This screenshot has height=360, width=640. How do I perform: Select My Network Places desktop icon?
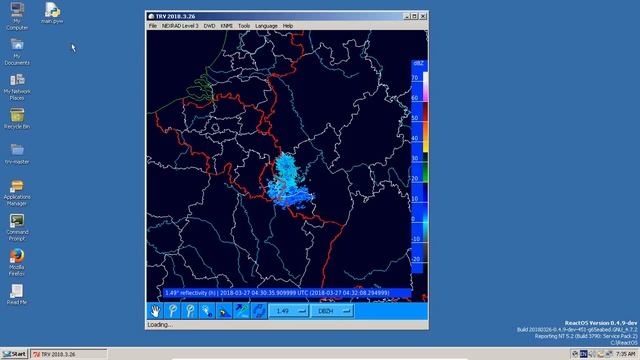[x=17, y=87]
